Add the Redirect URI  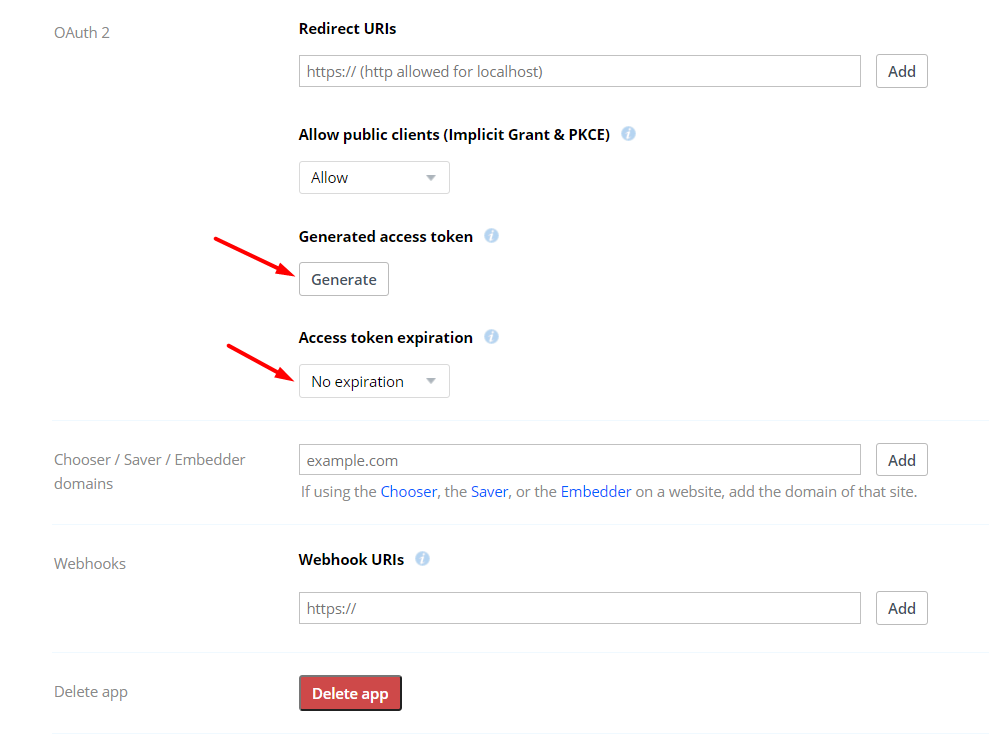[901, 71]
